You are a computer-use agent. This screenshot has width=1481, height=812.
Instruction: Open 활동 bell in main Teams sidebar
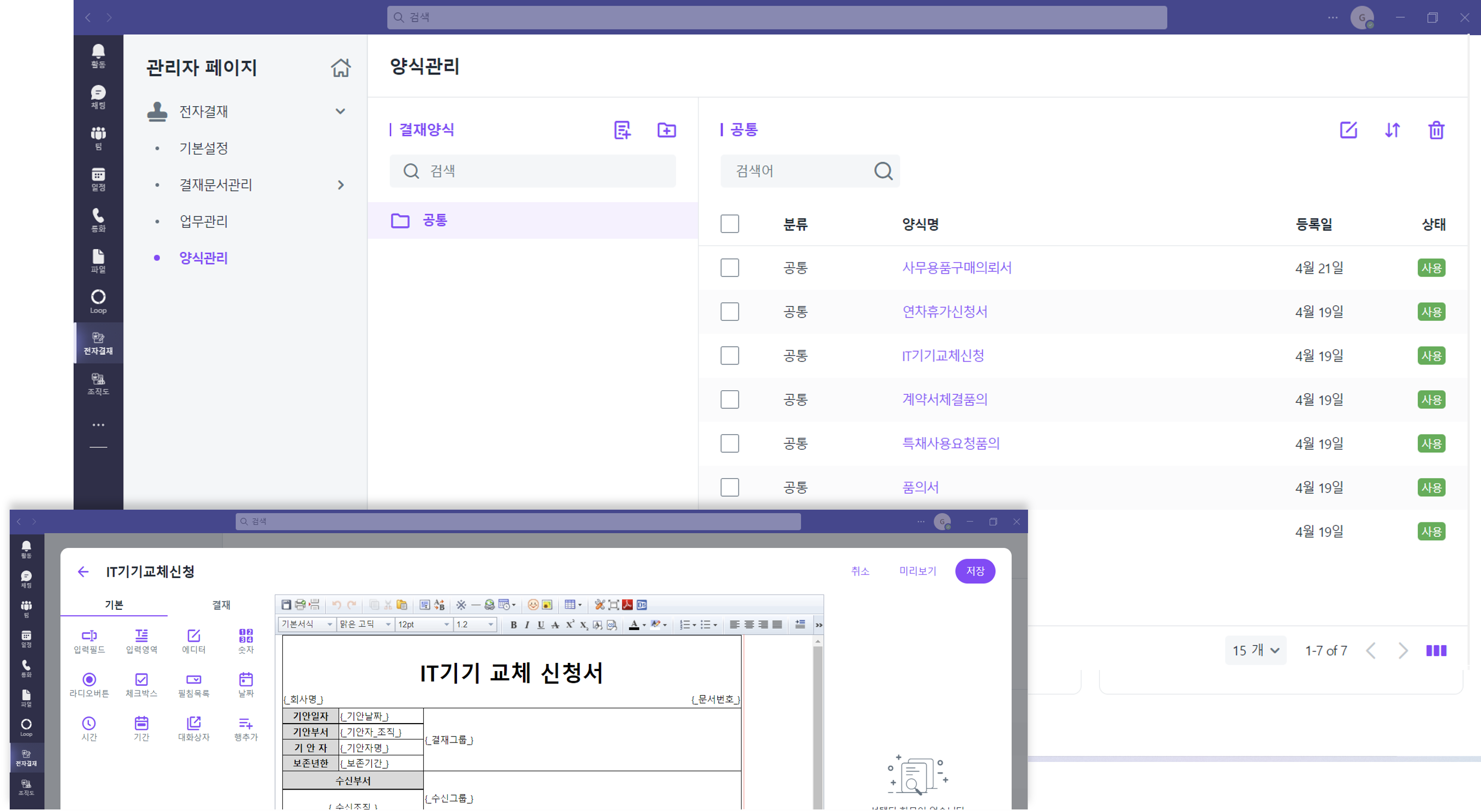point(99,56)
